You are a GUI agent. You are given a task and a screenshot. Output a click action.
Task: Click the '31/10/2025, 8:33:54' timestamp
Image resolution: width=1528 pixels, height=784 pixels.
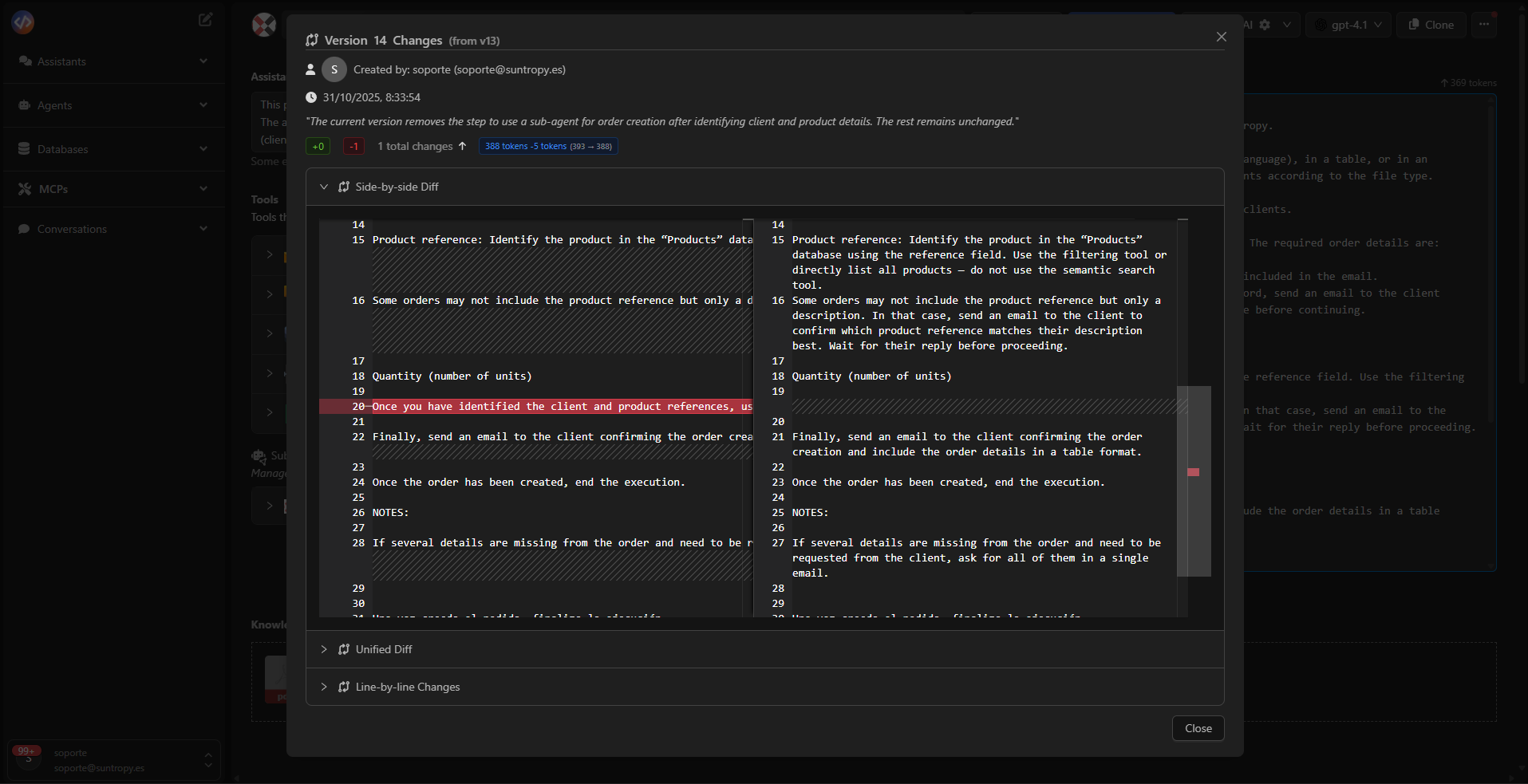point(372,97)
